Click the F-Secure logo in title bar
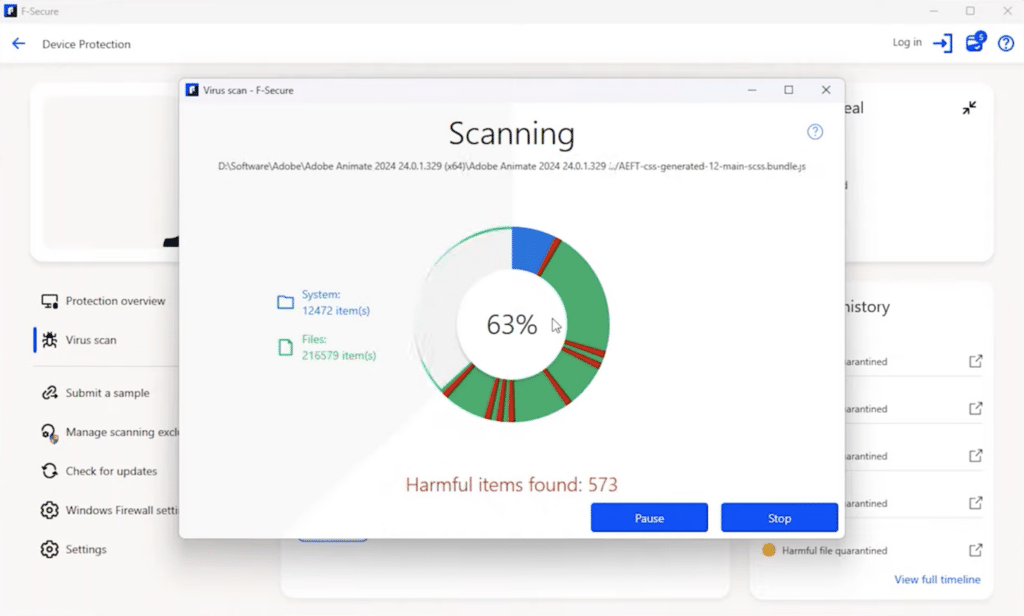This screenshot has height=616, width=1024. click(11, 10)
